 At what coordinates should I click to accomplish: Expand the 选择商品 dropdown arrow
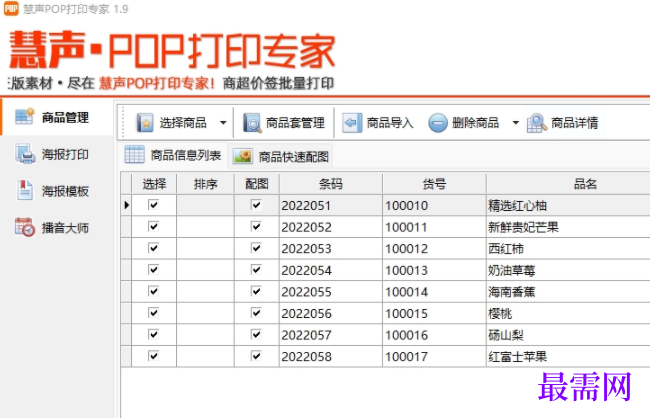[x=223, y=123]
